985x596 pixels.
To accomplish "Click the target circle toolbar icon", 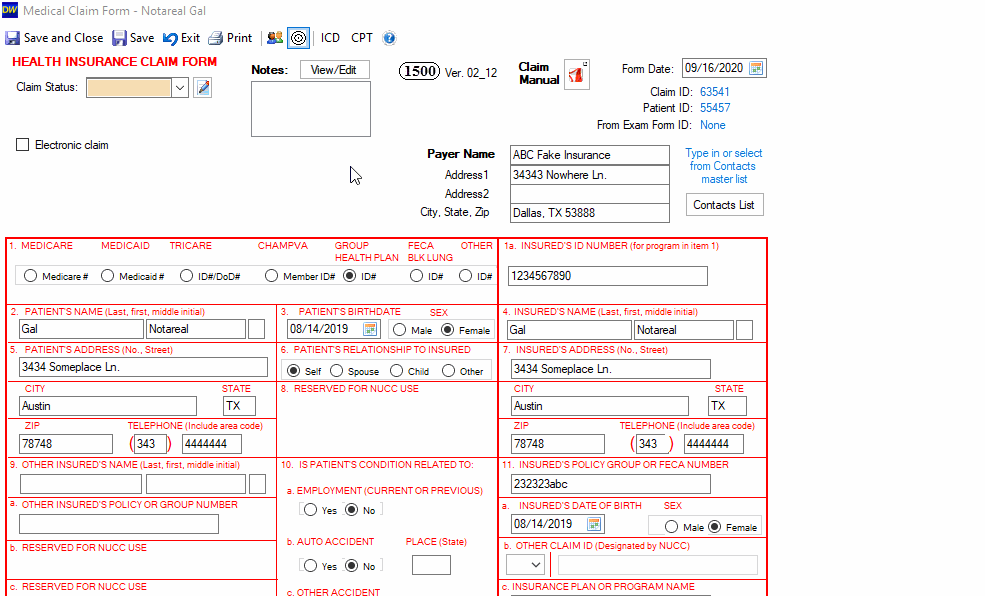I will pyautogui.click(x=298, y=38).
